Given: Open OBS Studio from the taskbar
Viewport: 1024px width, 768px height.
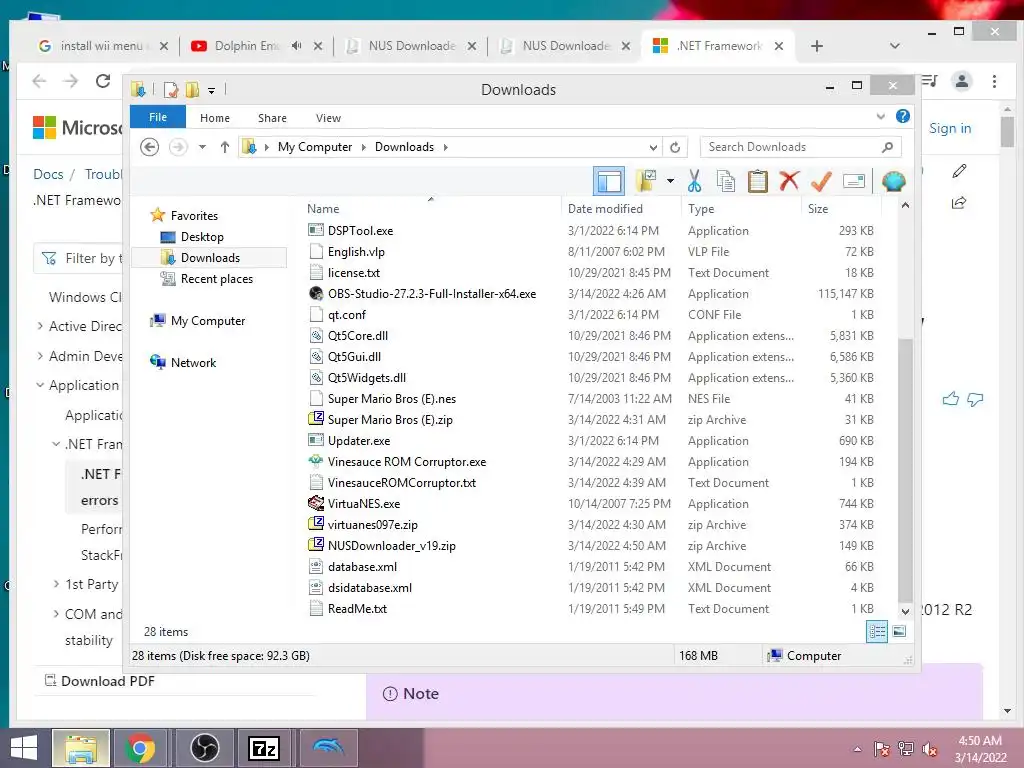Looking at the screenshot, I should [x=204, y=748].
